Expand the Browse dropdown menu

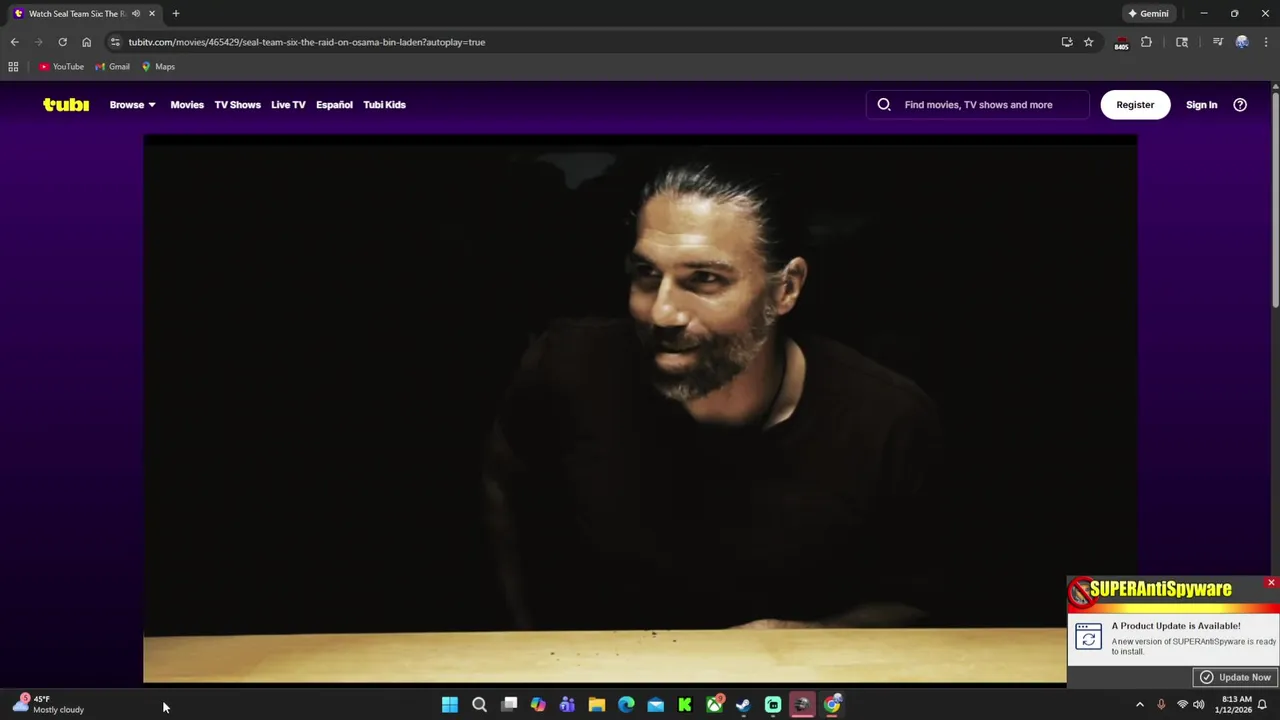(132, 104)
